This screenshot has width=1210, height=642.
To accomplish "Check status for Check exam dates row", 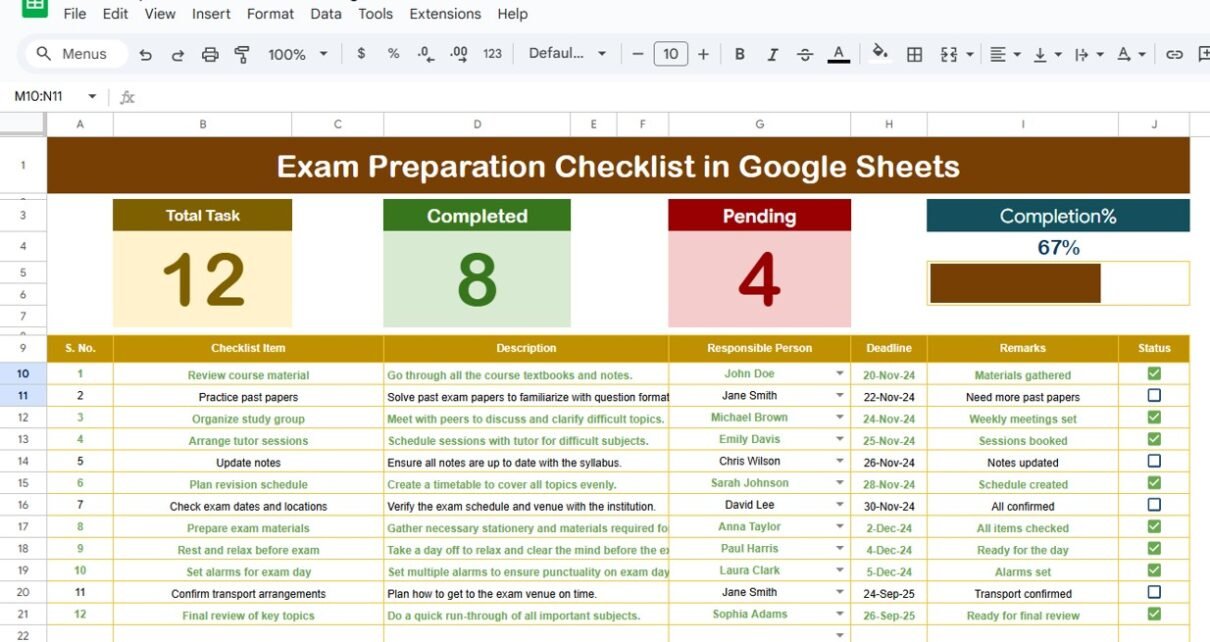I will point(1154,505).
